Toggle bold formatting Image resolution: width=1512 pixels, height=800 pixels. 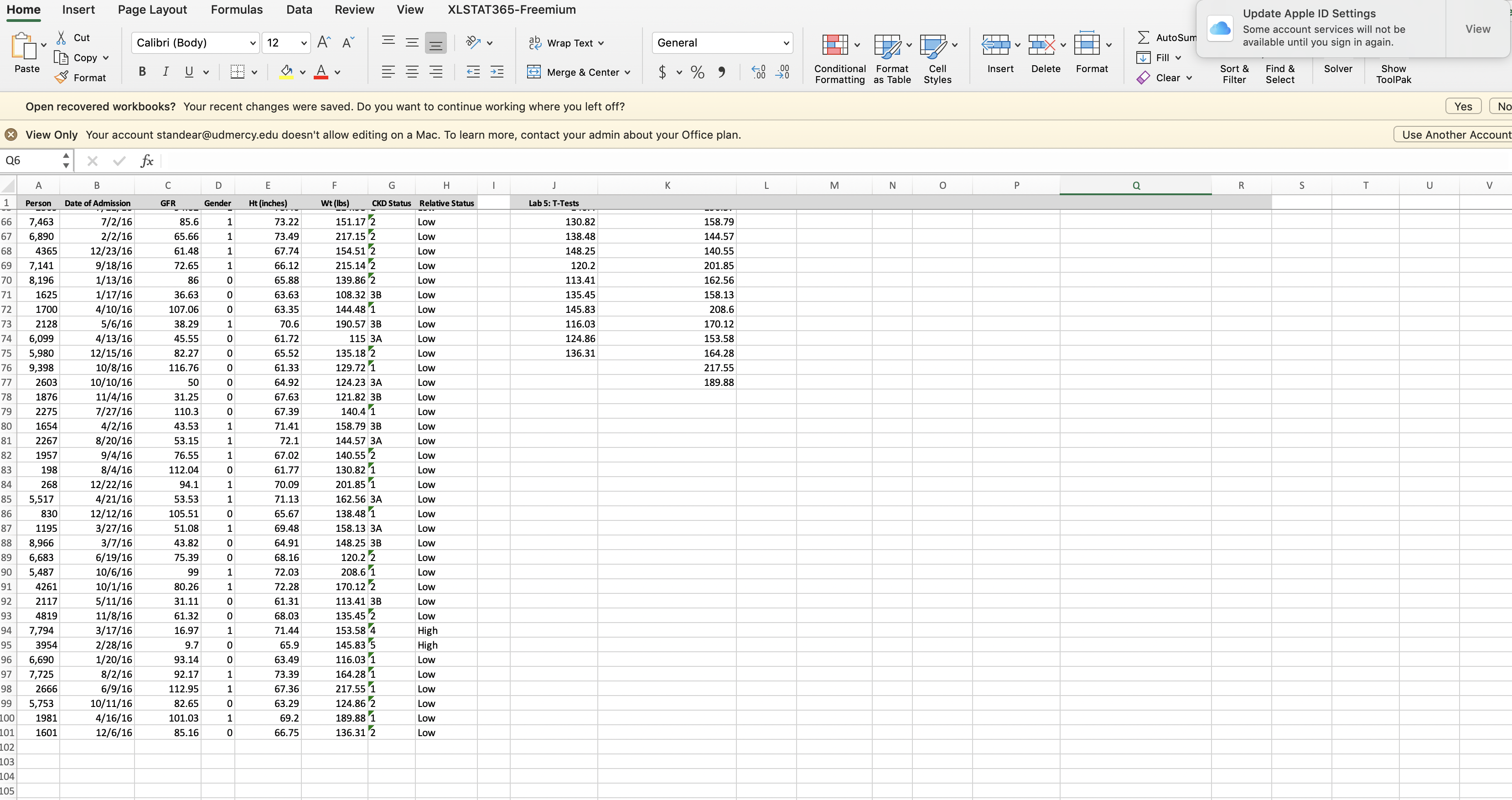(x=141, y=72)
